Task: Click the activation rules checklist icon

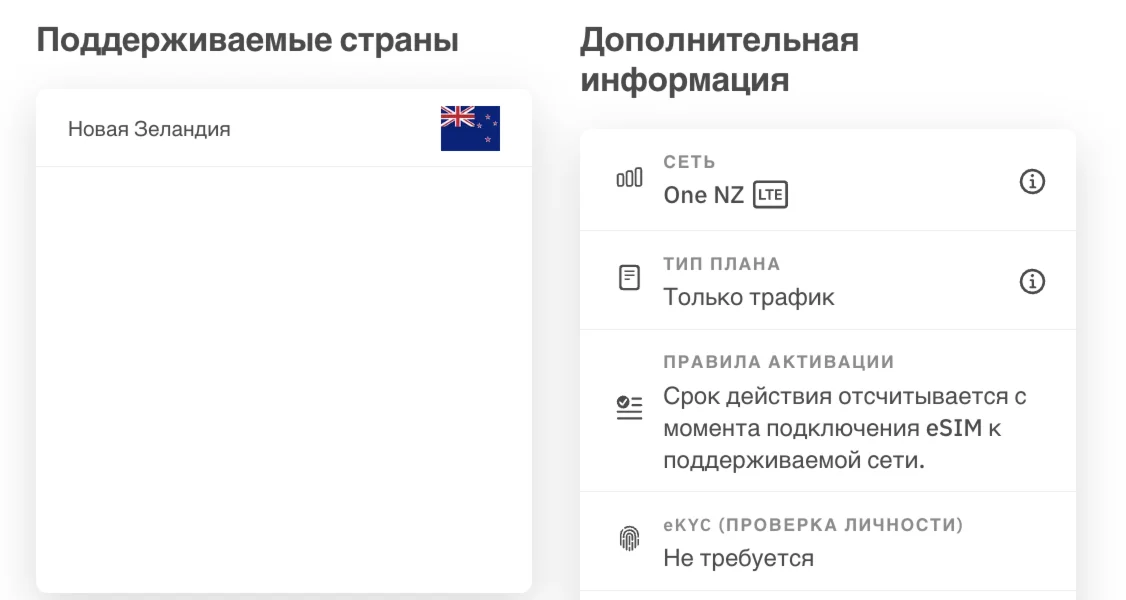Action: click(x=629, y=408)
